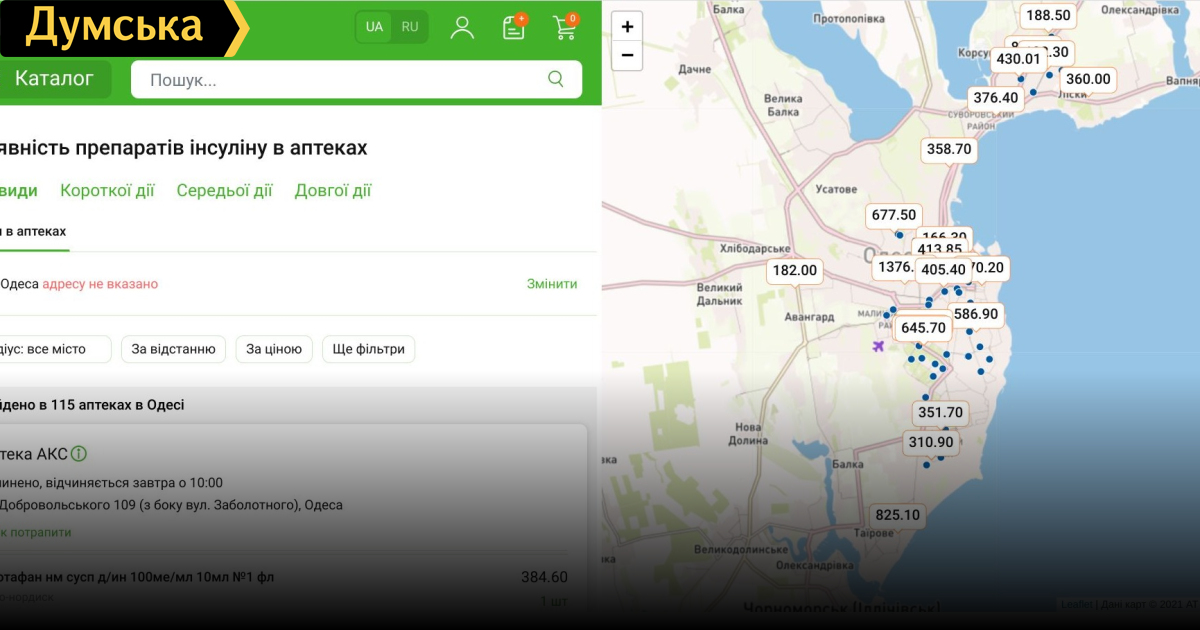Image resolution: width=1200 pixels, height=630 pixels.
Task: Click the 'Змінити' address link
Action: [552, 284]
